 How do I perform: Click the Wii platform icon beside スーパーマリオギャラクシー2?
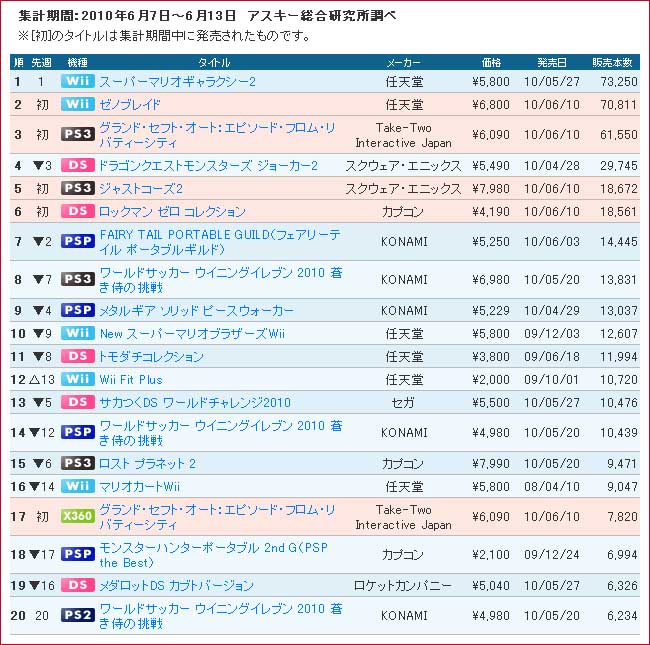[x=78, y=81]
